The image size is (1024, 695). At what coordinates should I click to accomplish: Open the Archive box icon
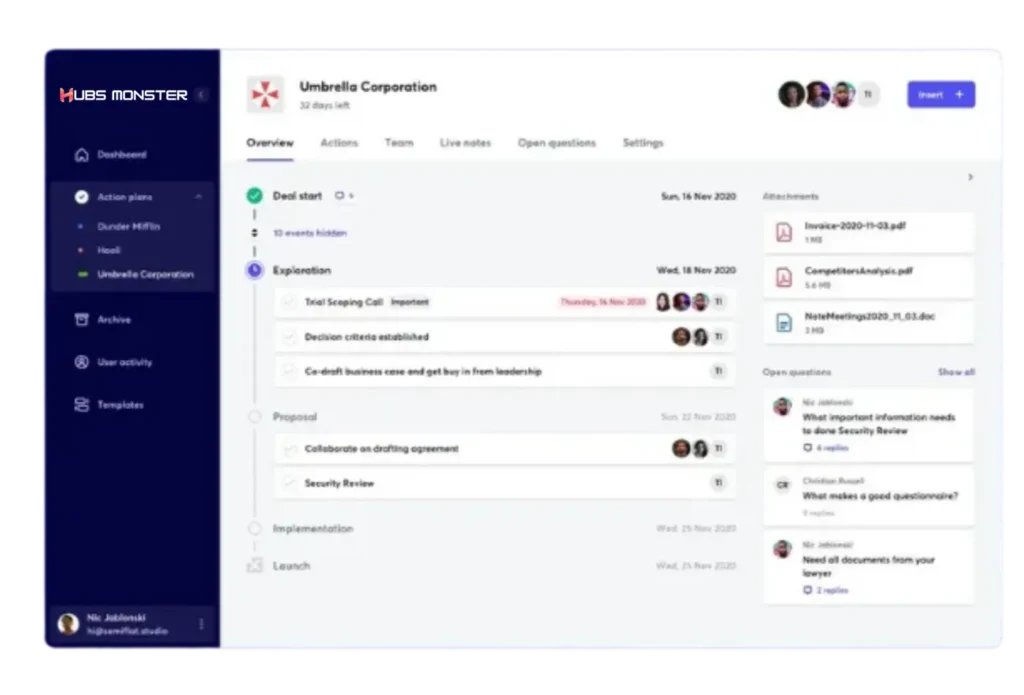(x=82, y=320)
